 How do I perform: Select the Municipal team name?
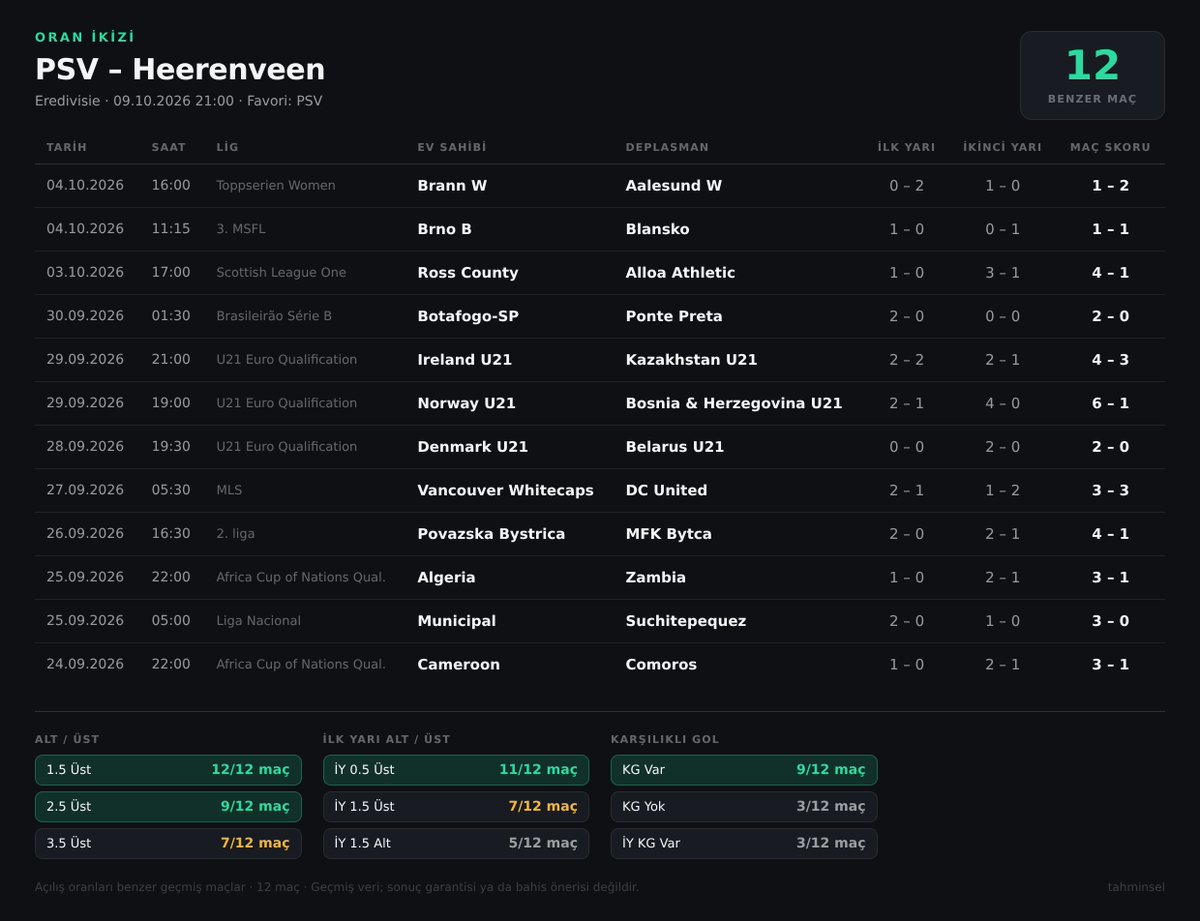tap(456, 621)
